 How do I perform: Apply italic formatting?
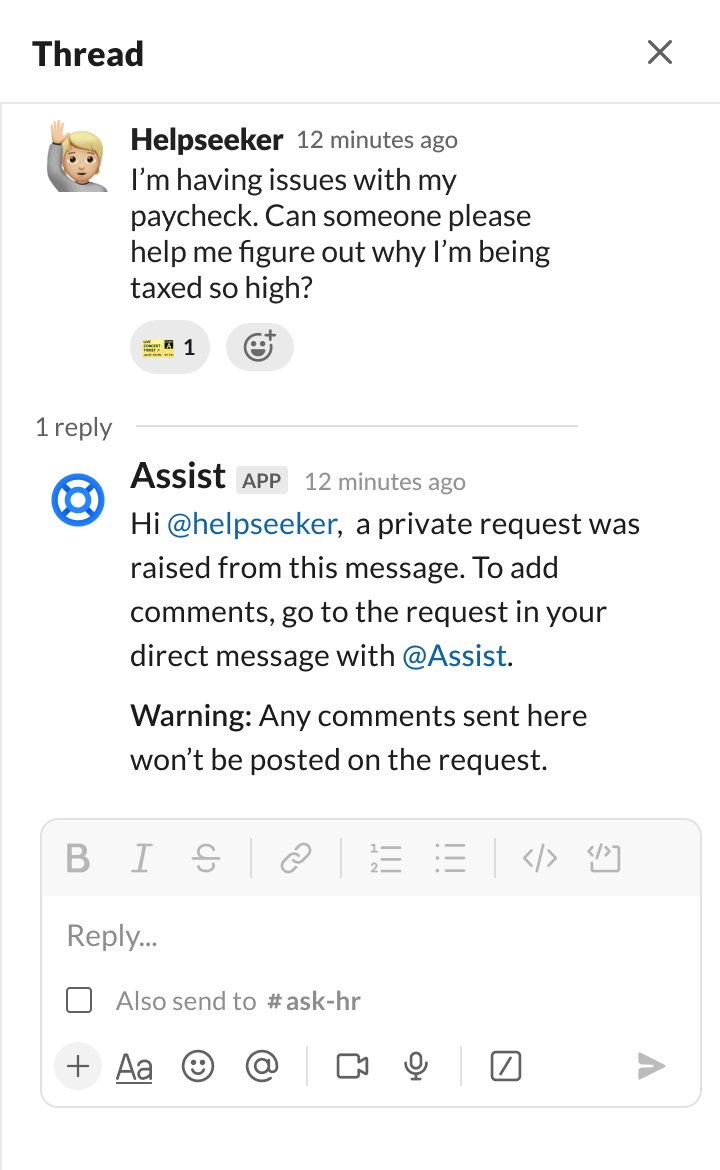pyautogui.click(x=141, y=858)
